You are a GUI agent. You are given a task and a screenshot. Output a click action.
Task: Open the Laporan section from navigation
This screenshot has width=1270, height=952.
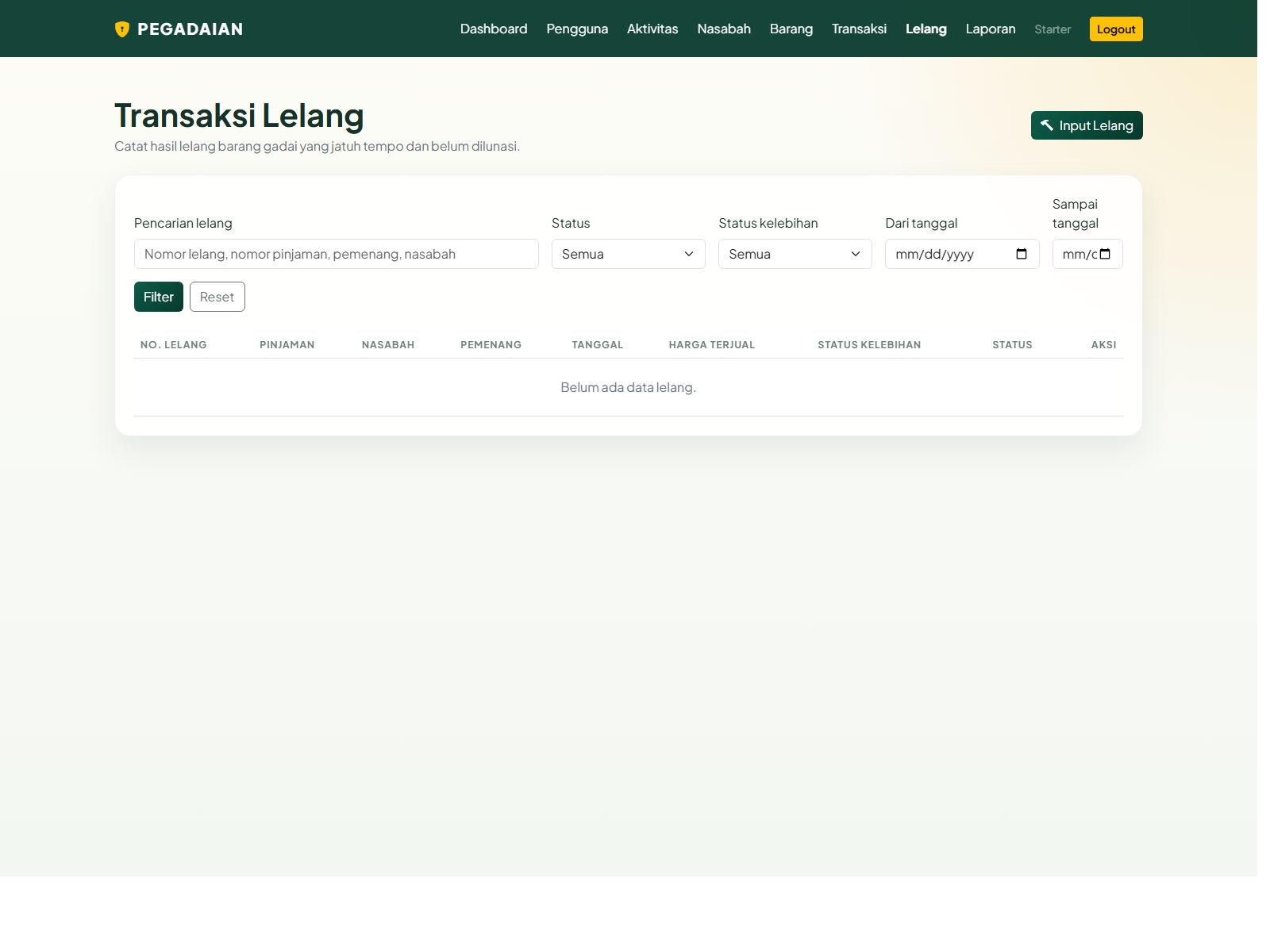point(990,29)
